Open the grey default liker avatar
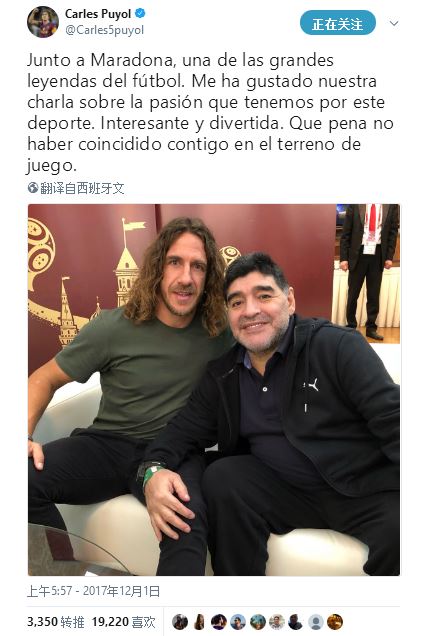The height and width of the screenshot is (636, 426). coord(315,622)
